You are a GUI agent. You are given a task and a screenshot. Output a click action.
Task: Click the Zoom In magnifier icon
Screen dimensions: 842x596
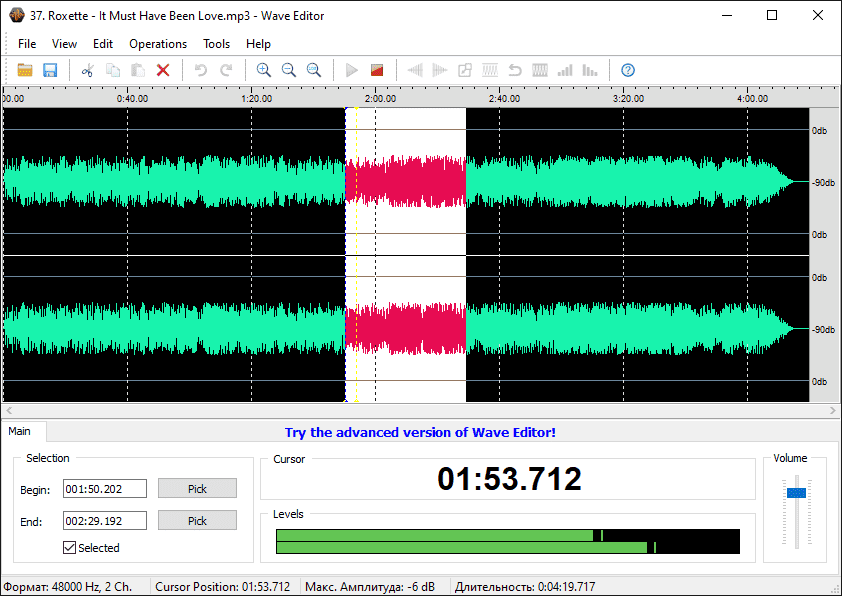[x=264, y=70]
